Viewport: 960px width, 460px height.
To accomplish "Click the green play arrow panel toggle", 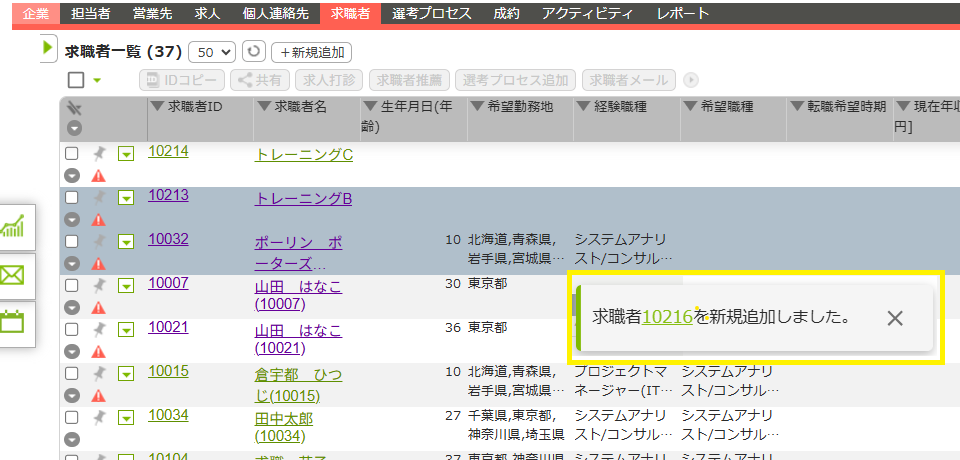I will click(x=48, y=48).
